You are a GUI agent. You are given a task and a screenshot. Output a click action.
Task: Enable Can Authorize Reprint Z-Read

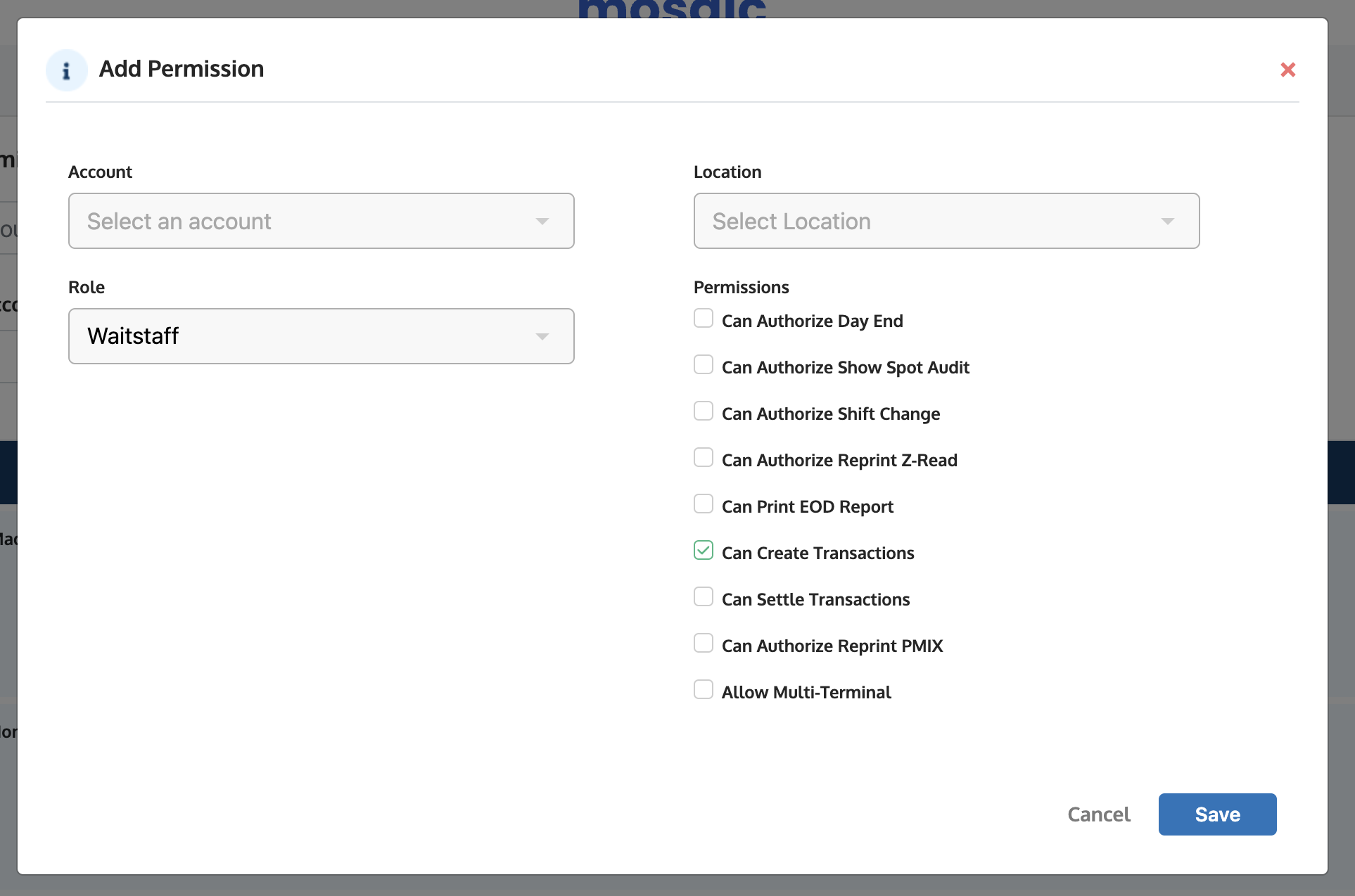703,458
